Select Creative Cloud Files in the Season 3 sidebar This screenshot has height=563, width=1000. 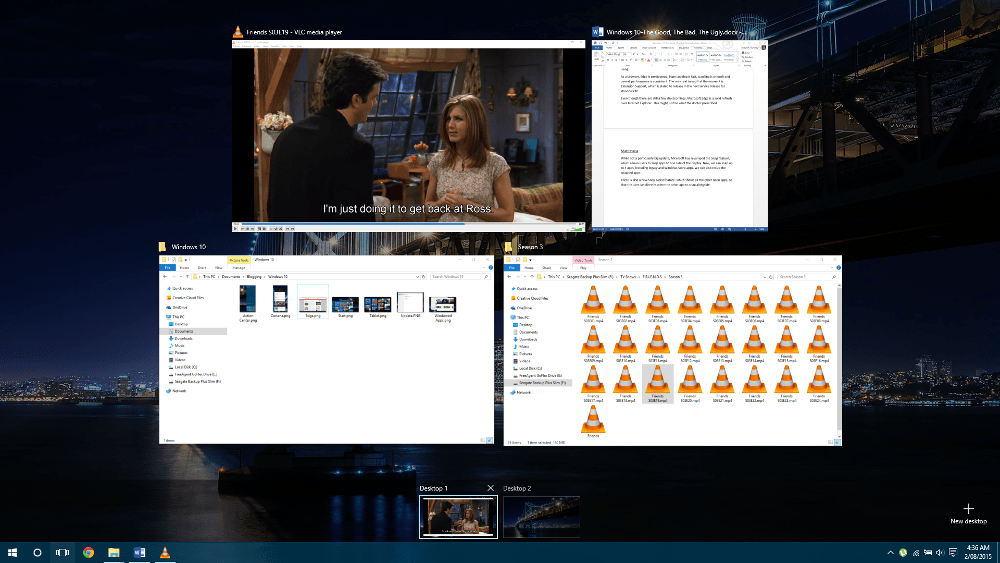[530, 298]
